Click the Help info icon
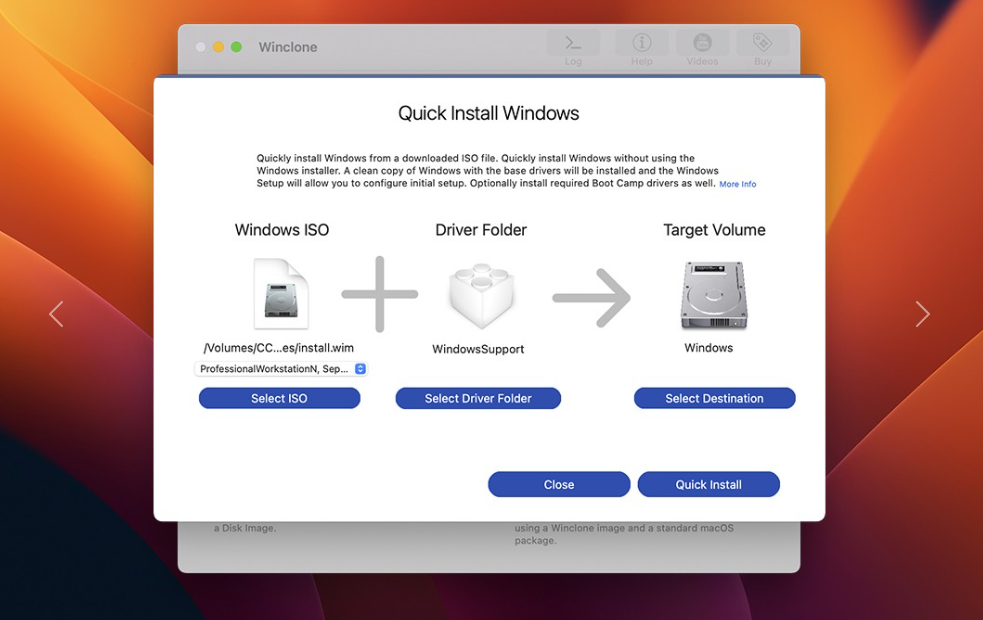Viewport: 983px width, 620px height. 641,45
